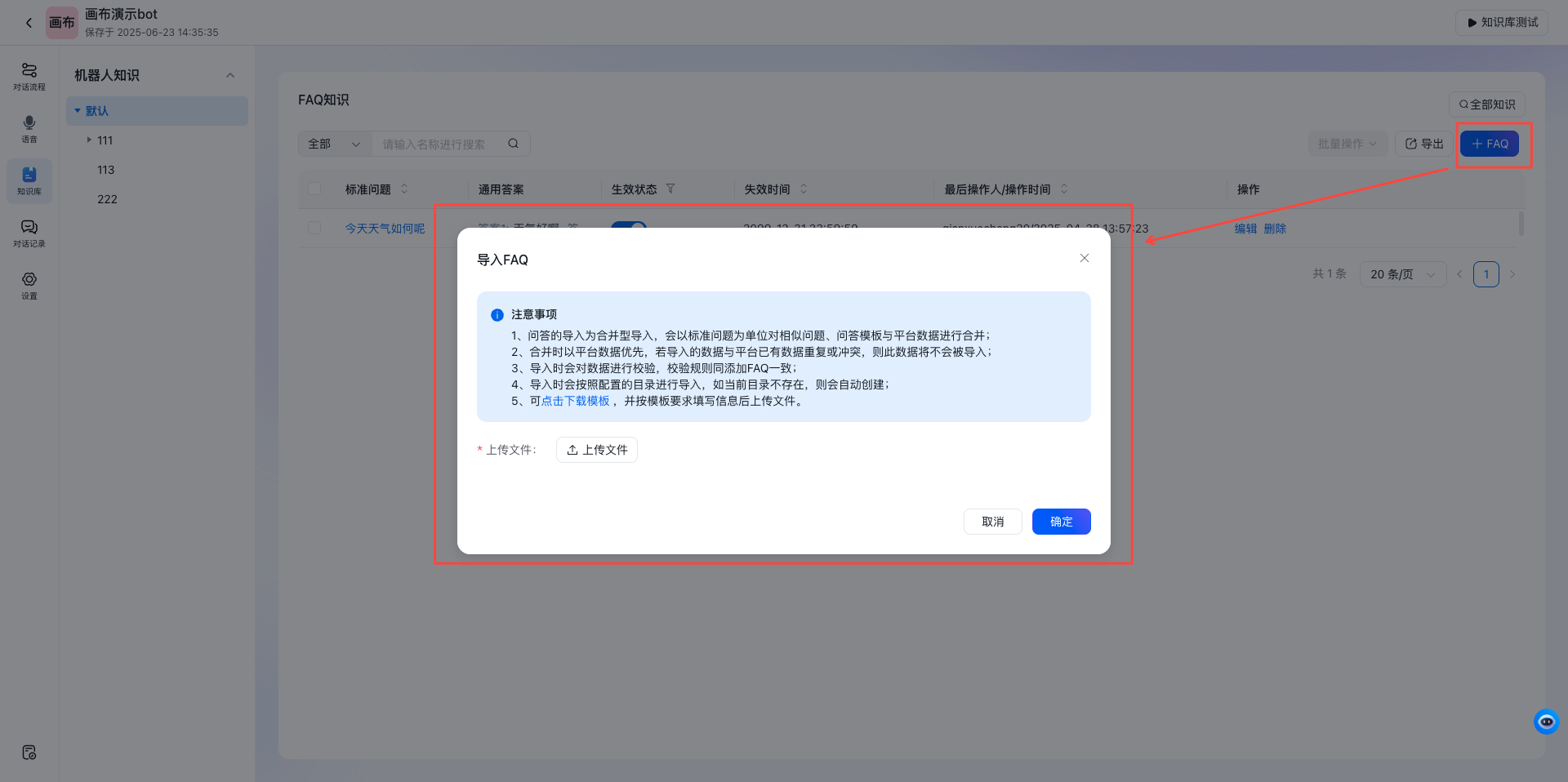
Task: Check the row checkbox for 今天天气如何呢
Action: click(x=314, y=228)
